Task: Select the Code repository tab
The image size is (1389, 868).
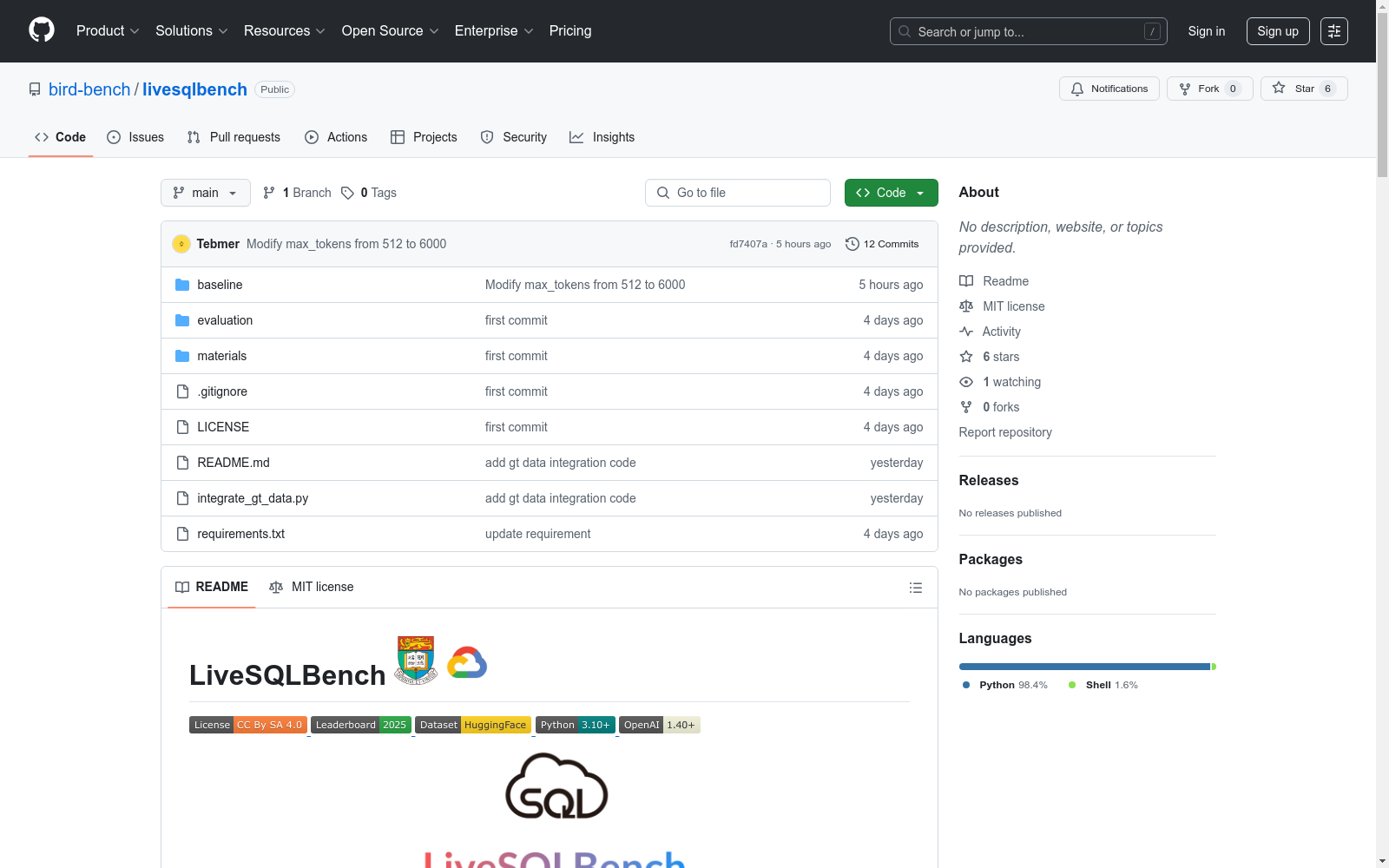Action: click(61, 137)
